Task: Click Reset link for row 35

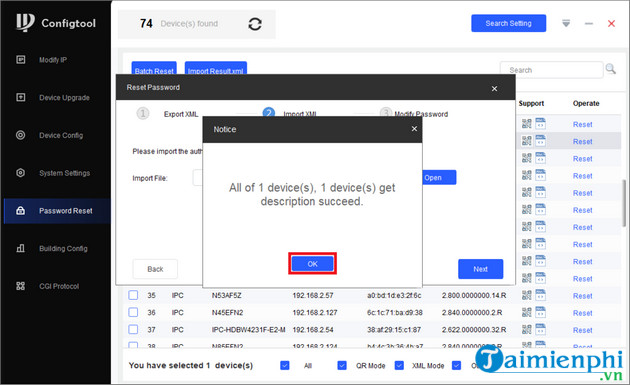Action: pos(583,296)
